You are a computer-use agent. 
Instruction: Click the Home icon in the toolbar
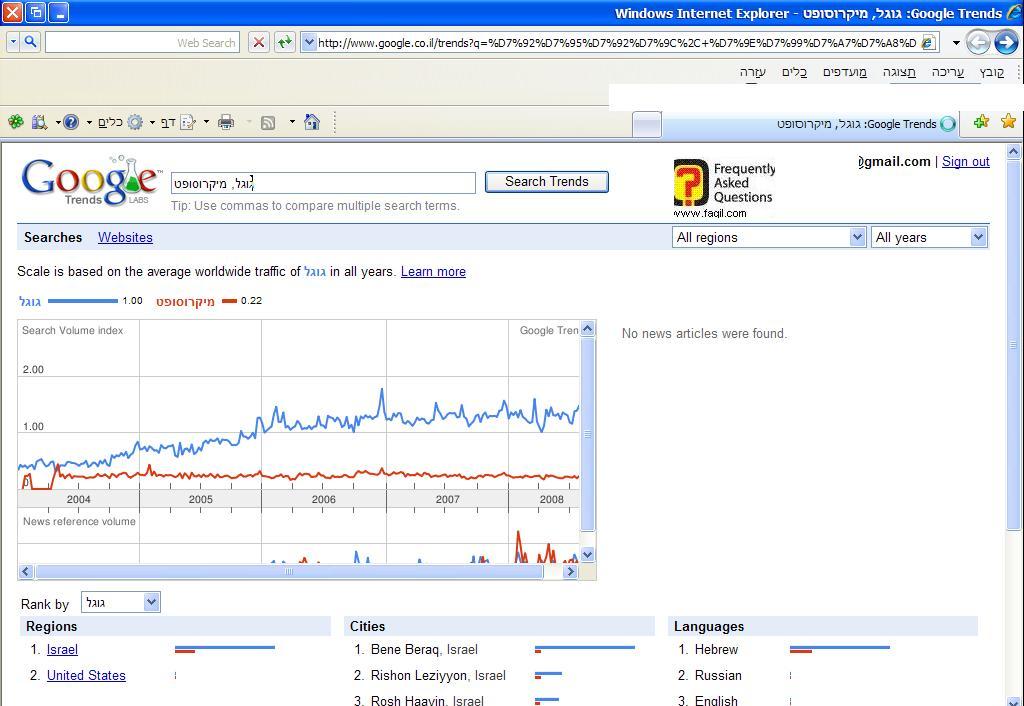pos(312,122)
